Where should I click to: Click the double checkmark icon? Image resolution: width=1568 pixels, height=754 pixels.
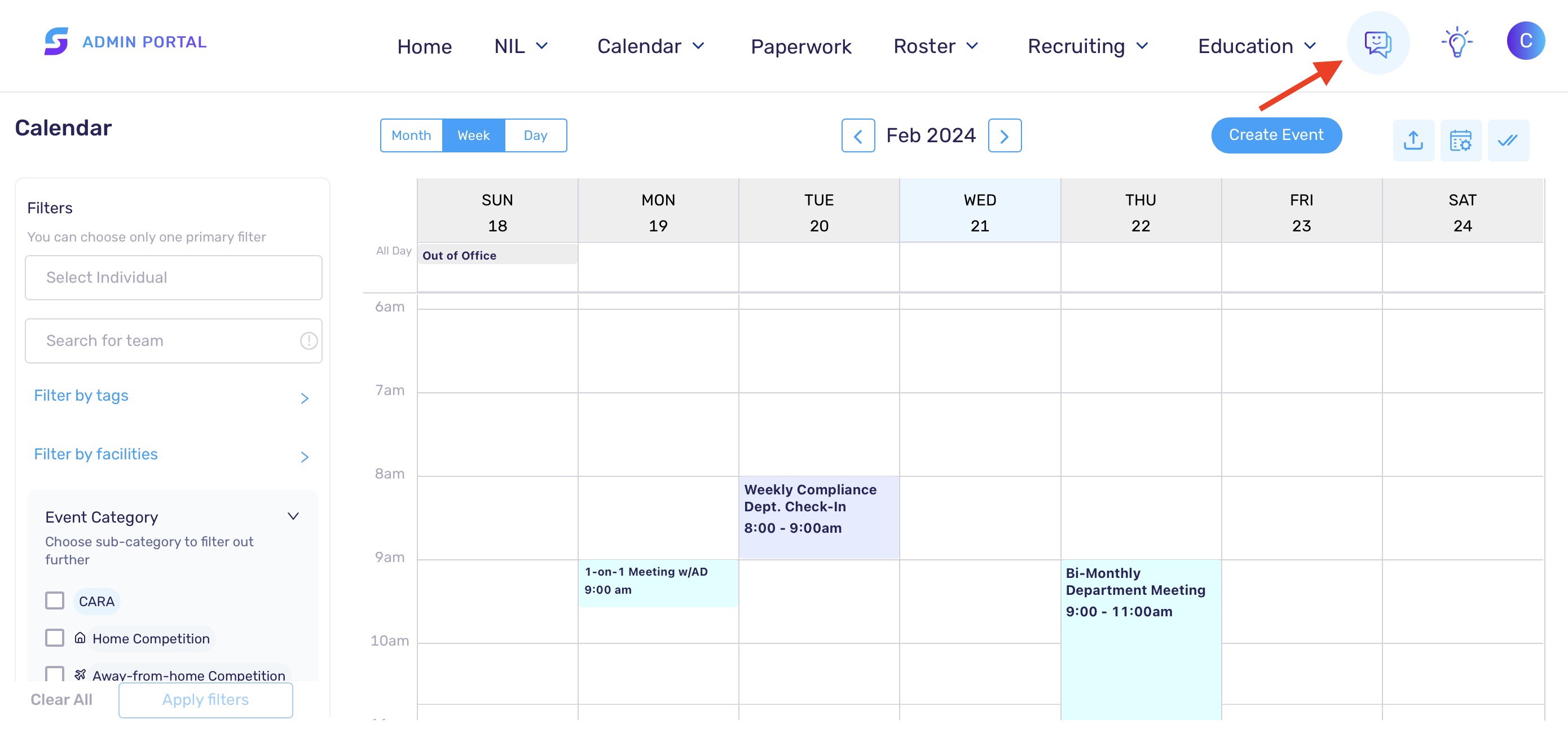pos(1508,141)
